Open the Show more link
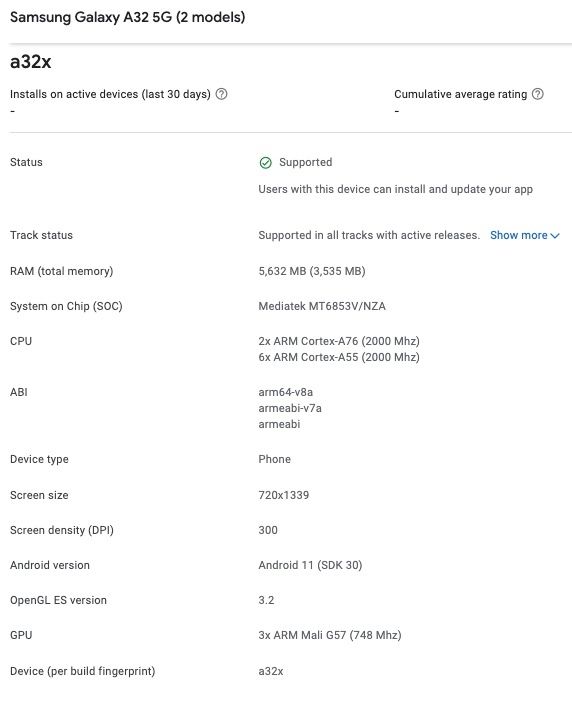This screenshot has width=572, height=701. tap(519, 235)
